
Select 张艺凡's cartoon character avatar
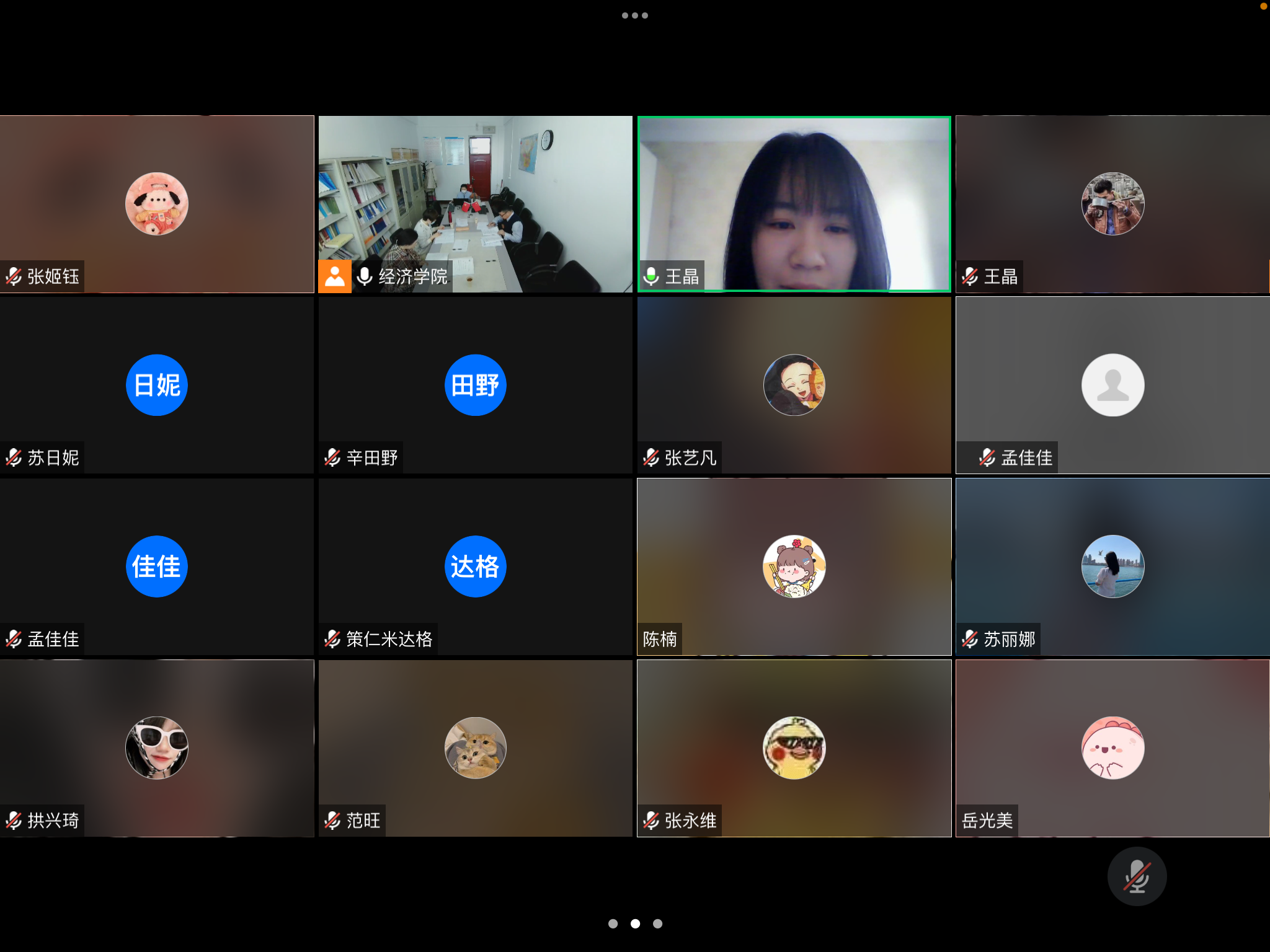pyautogui.click(x=794, y=385)
